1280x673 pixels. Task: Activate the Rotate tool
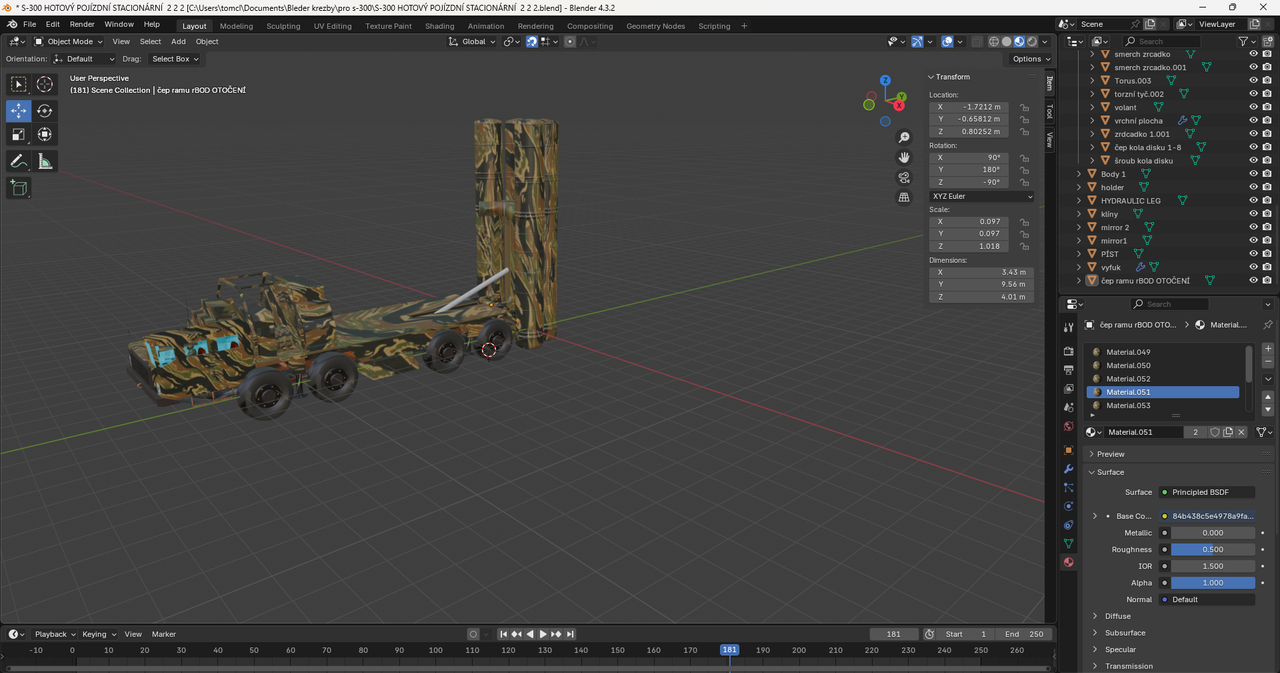click(x=45, y=111)
